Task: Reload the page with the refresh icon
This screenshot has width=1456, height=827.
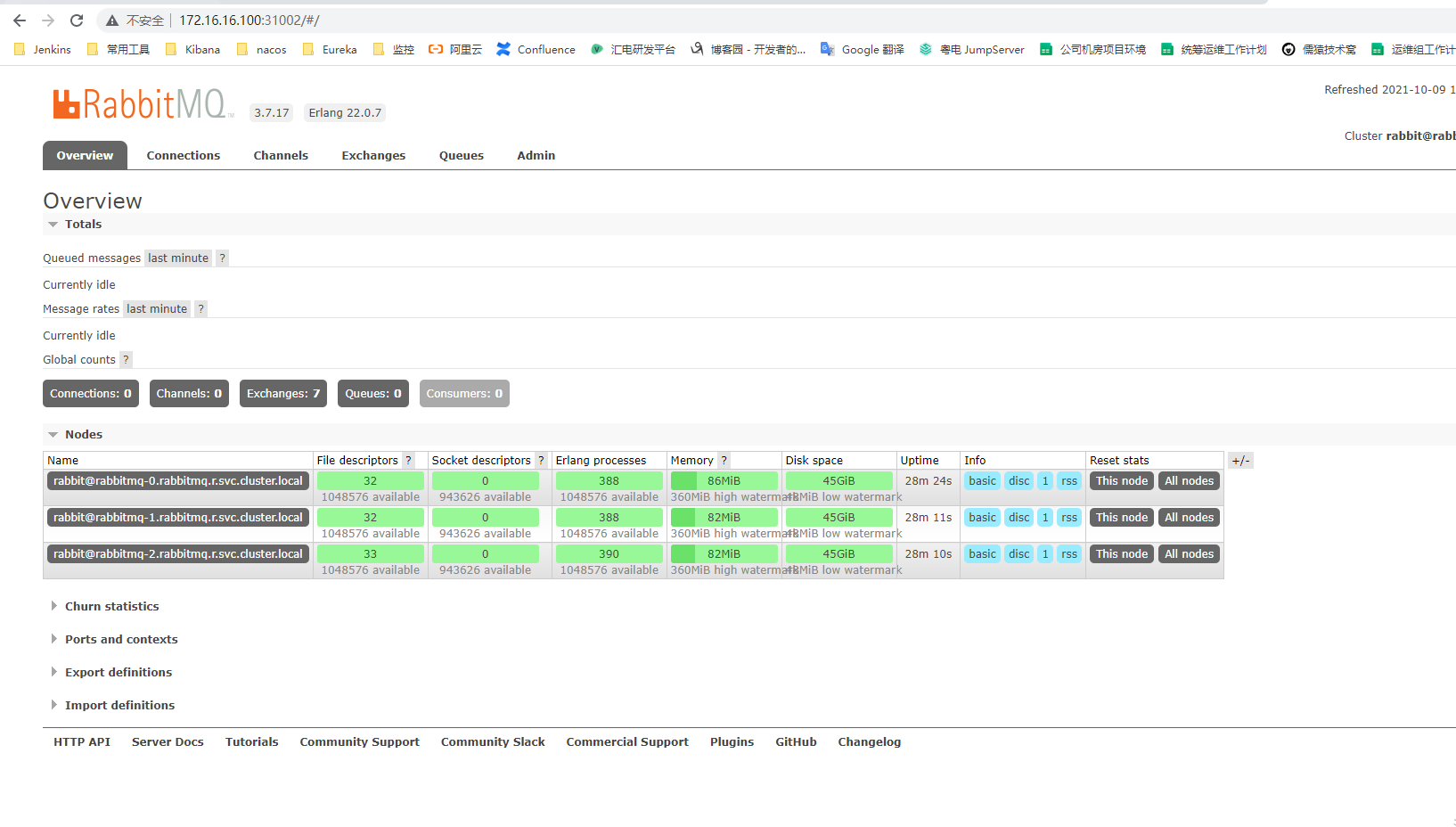Action: click(77, 20)
